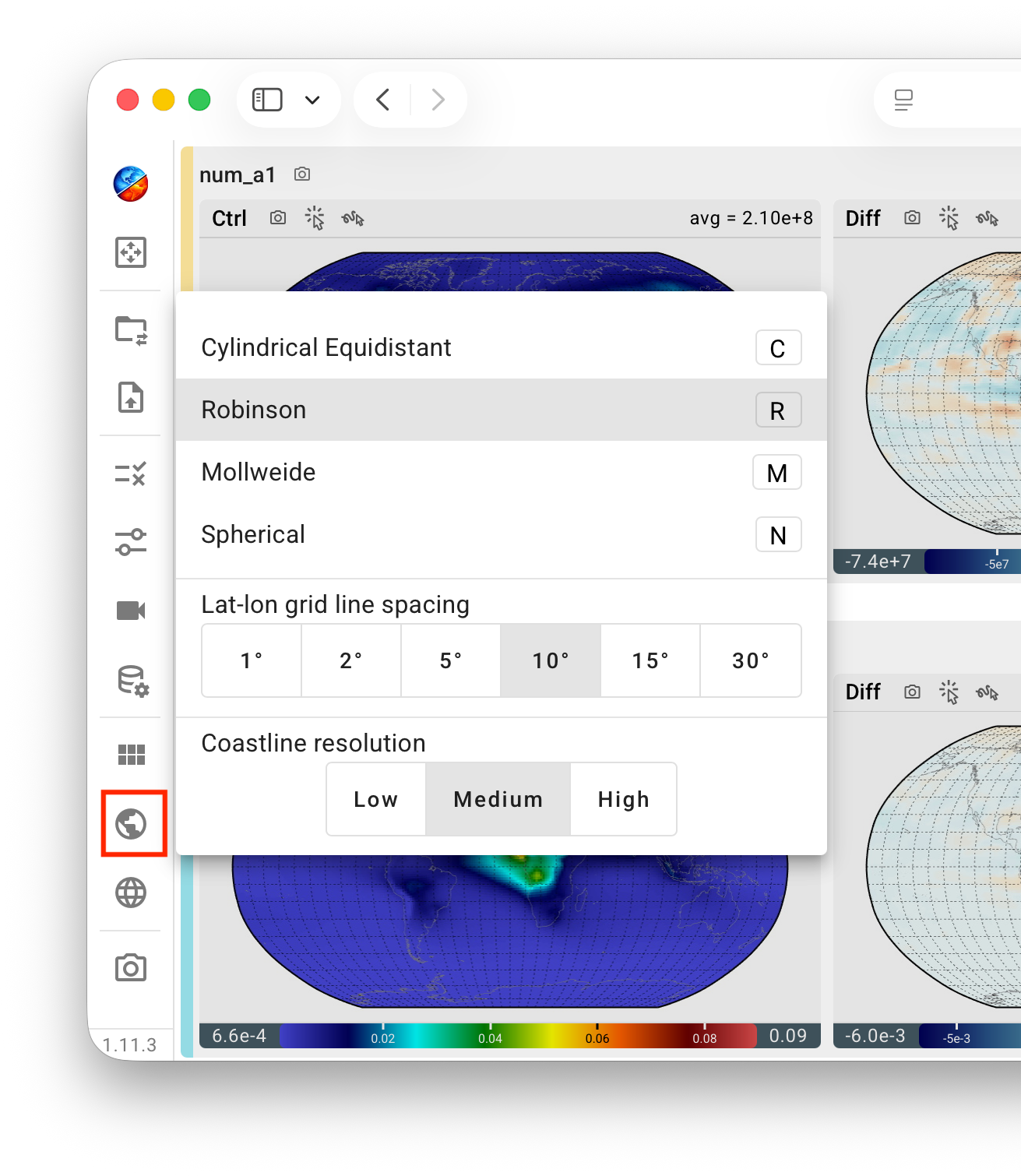Click the sidebar screenshot camera icon
This screenshot has width=1021, height=1176.
click(x=131, y=967)
